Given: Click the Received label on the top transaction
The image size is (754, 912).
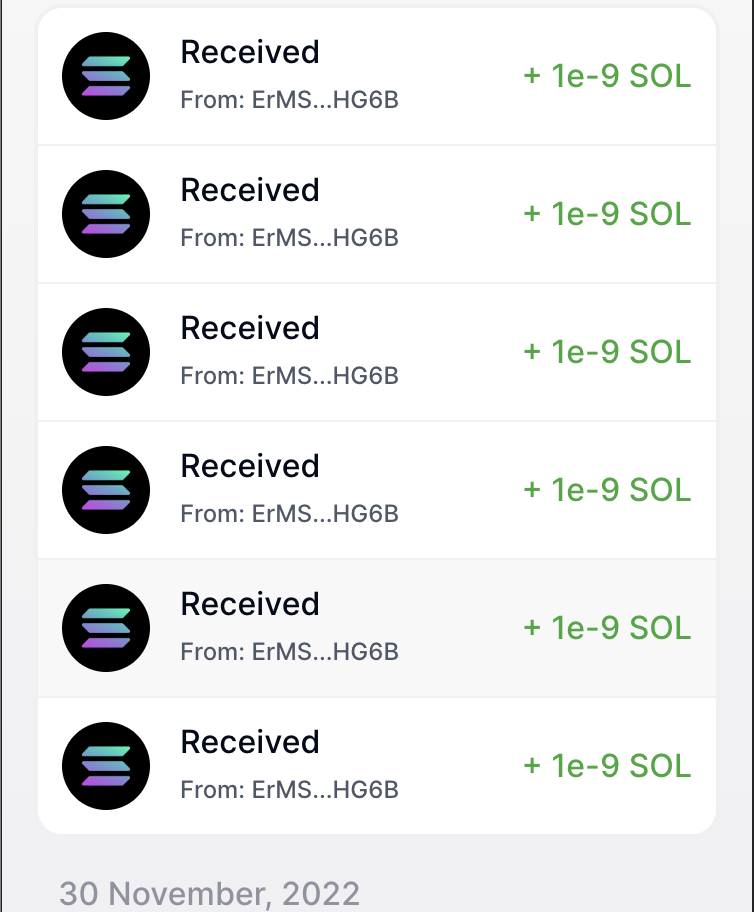Looking at the screenshot, I should click(249, 52).
